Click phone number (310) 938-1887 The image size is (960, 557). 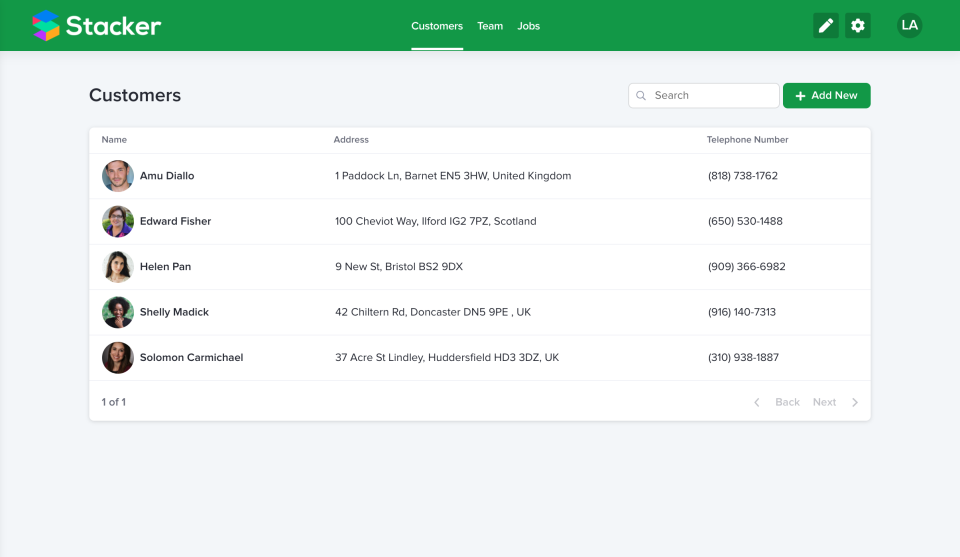[x=743, y=357]
